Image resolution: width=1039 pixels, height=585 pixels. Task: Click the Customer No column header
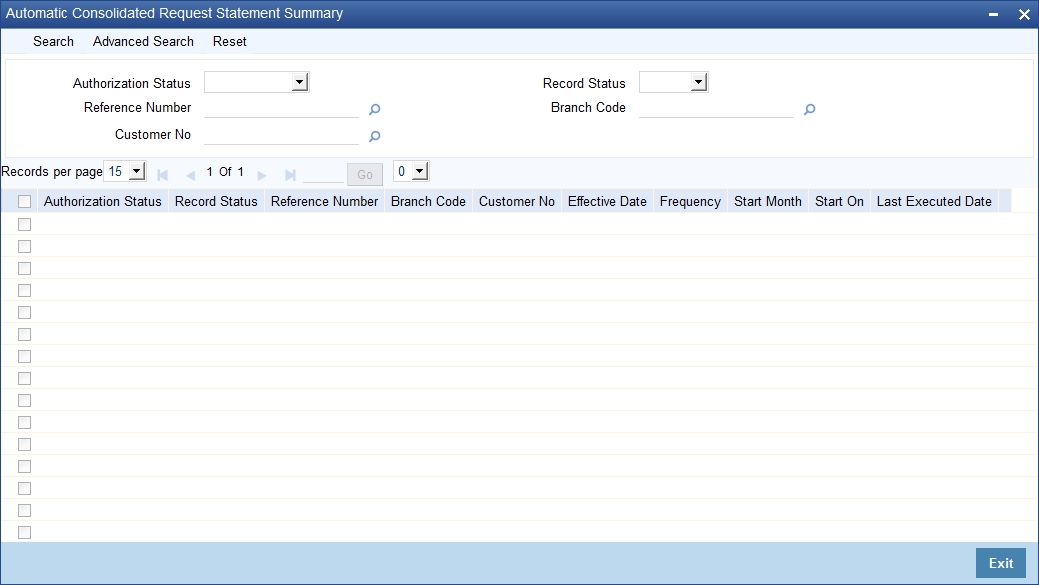tap(517, 201)
